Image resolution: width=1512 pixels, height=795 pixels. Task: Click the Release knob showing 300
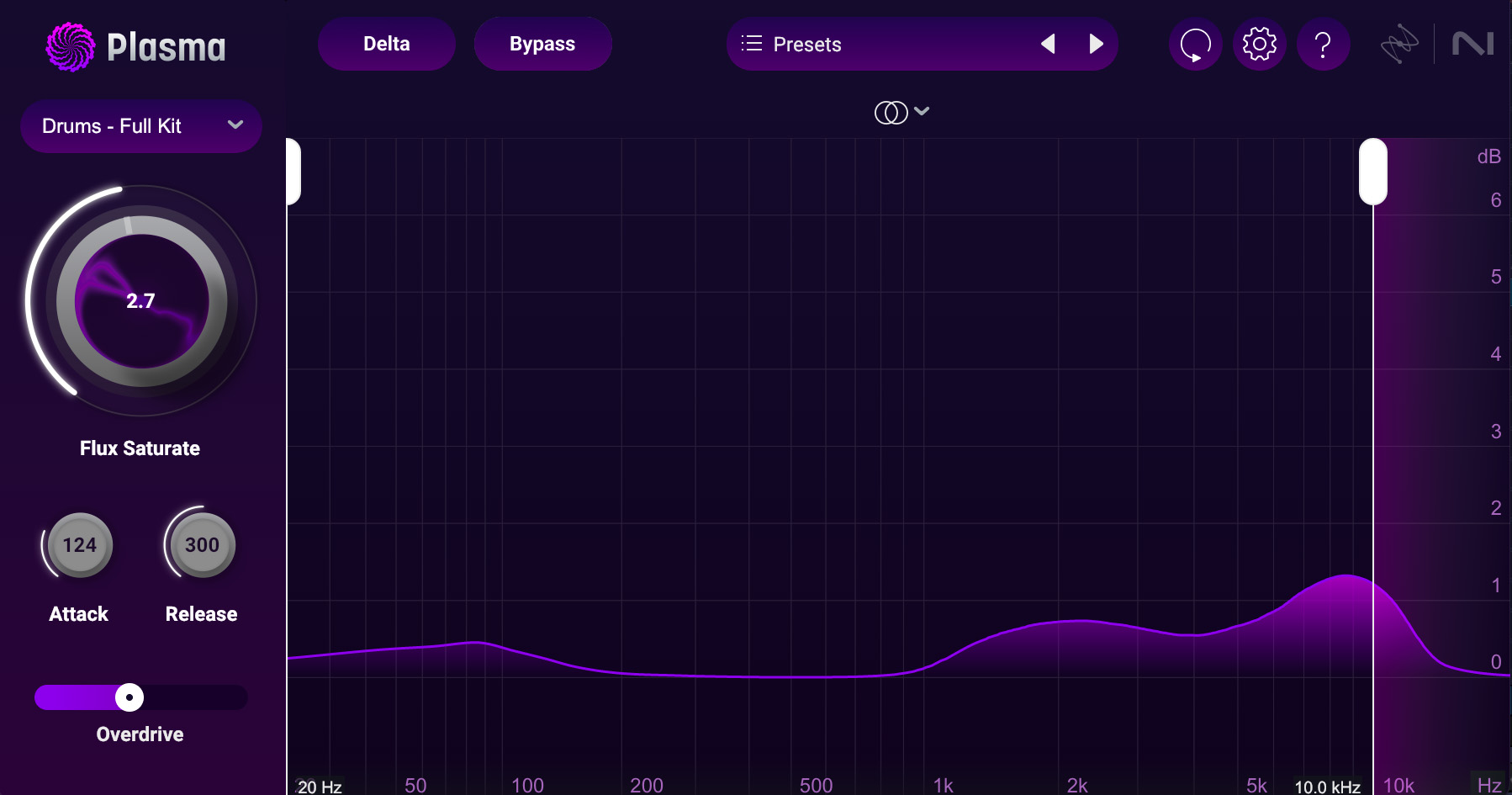[x=202, y=545]
